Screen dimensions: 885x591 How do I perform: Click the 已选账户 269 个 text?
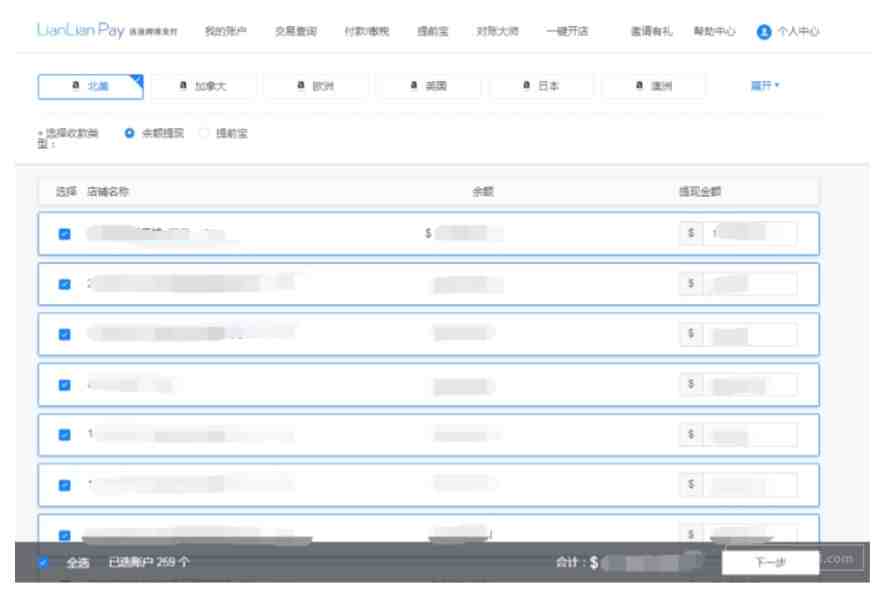pos(149,562)
